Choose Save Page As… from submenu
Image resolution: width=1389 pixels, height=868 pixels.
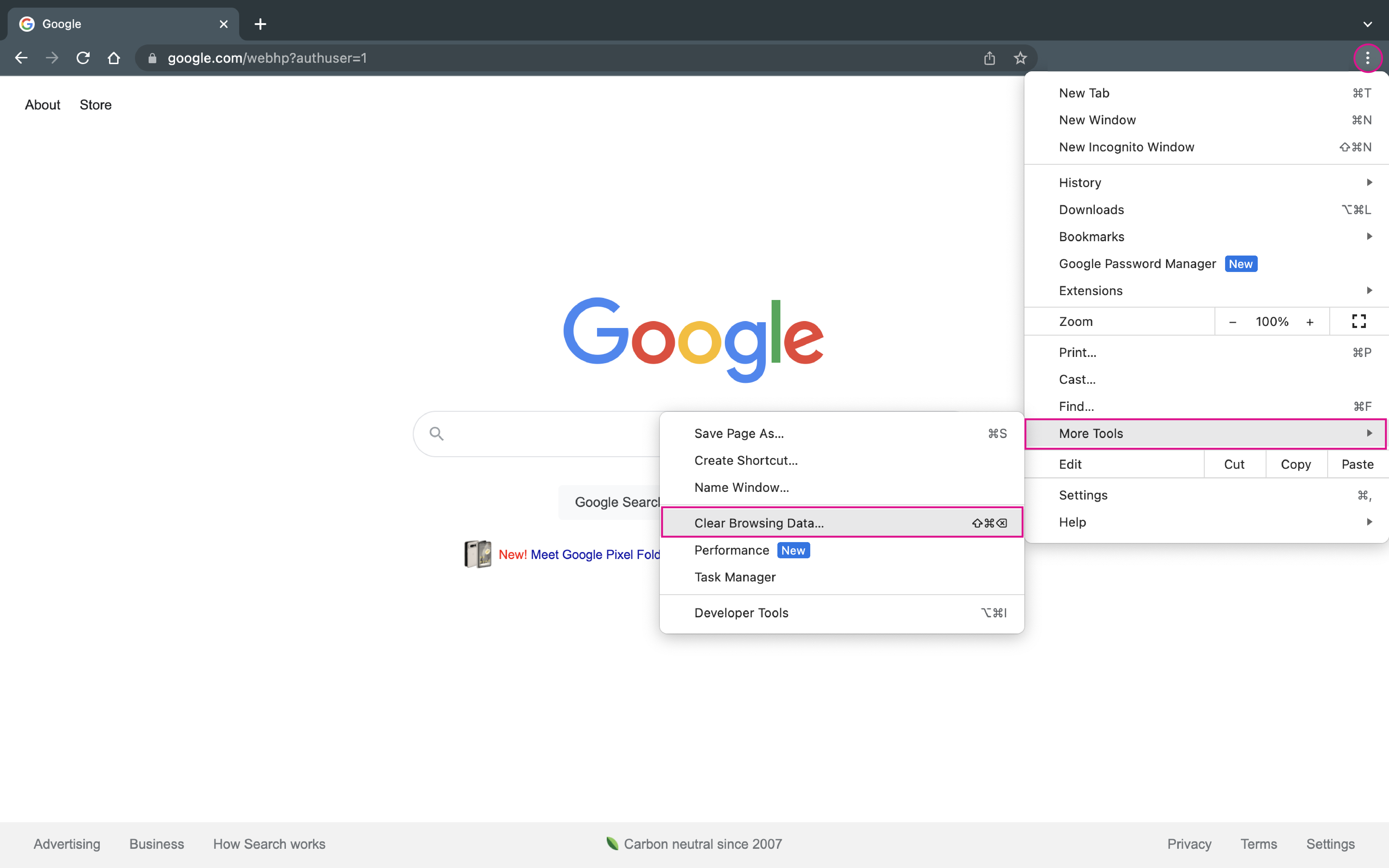(x=842, y=434)
